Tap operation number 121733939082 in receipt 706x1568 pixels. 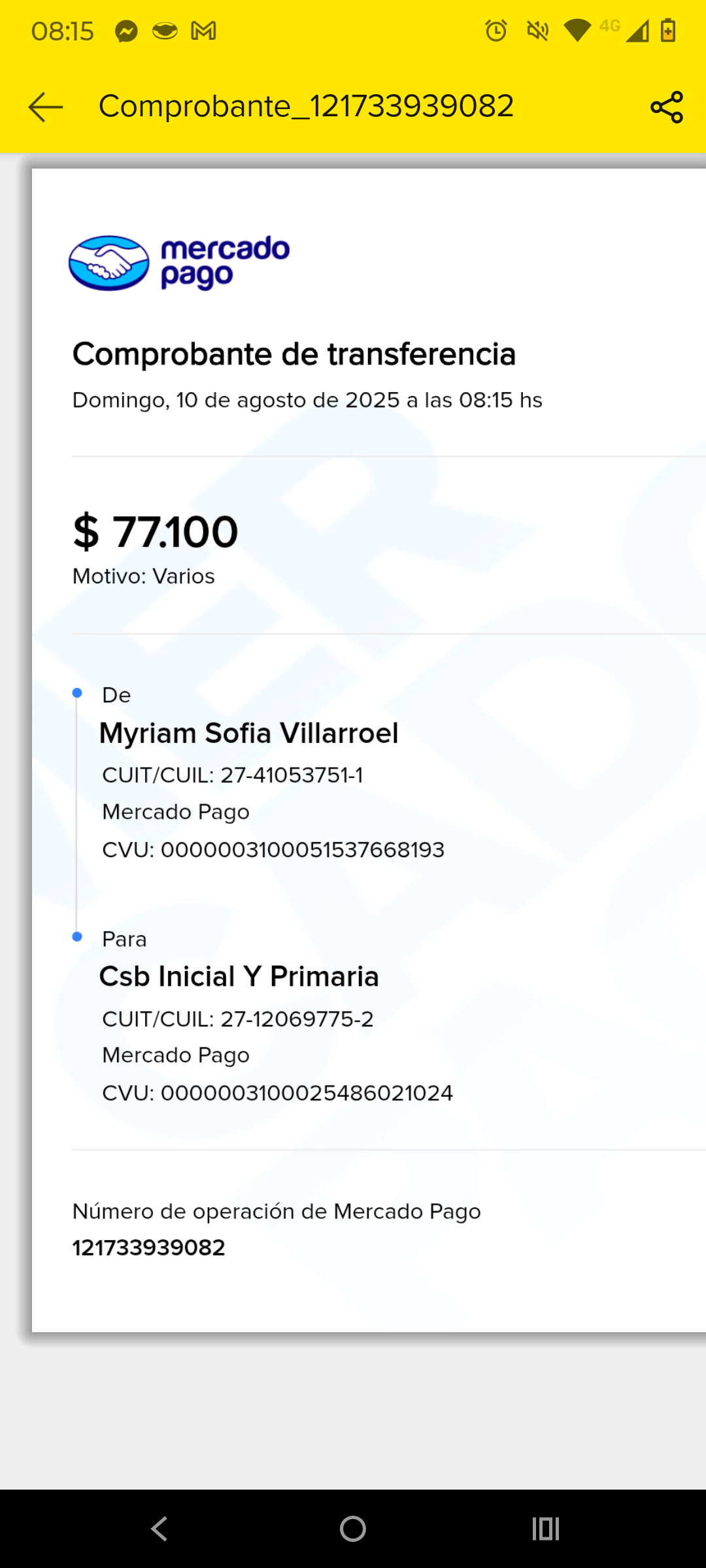[148, 1248]
